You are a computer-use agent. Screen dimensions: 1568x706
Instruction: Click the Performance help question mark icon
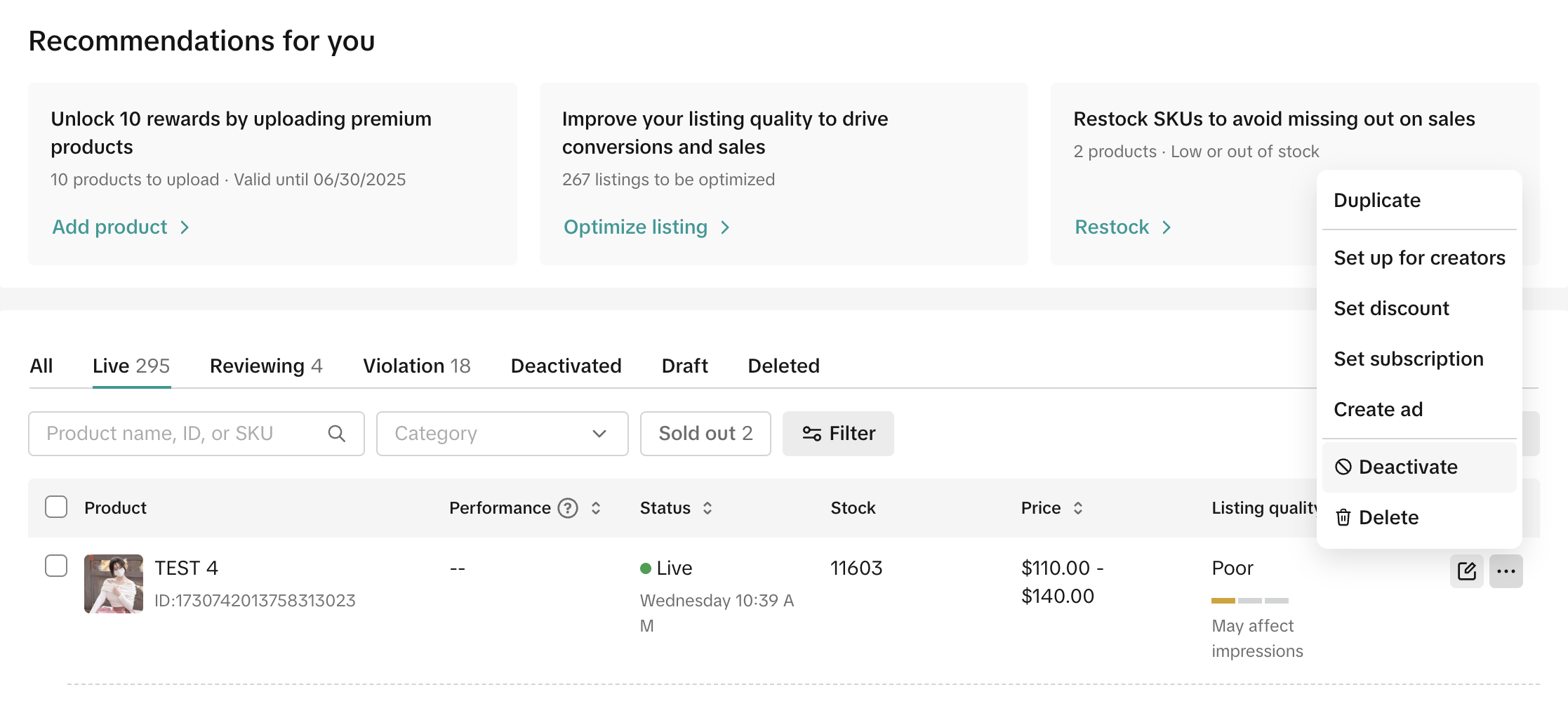click(567, 508)
